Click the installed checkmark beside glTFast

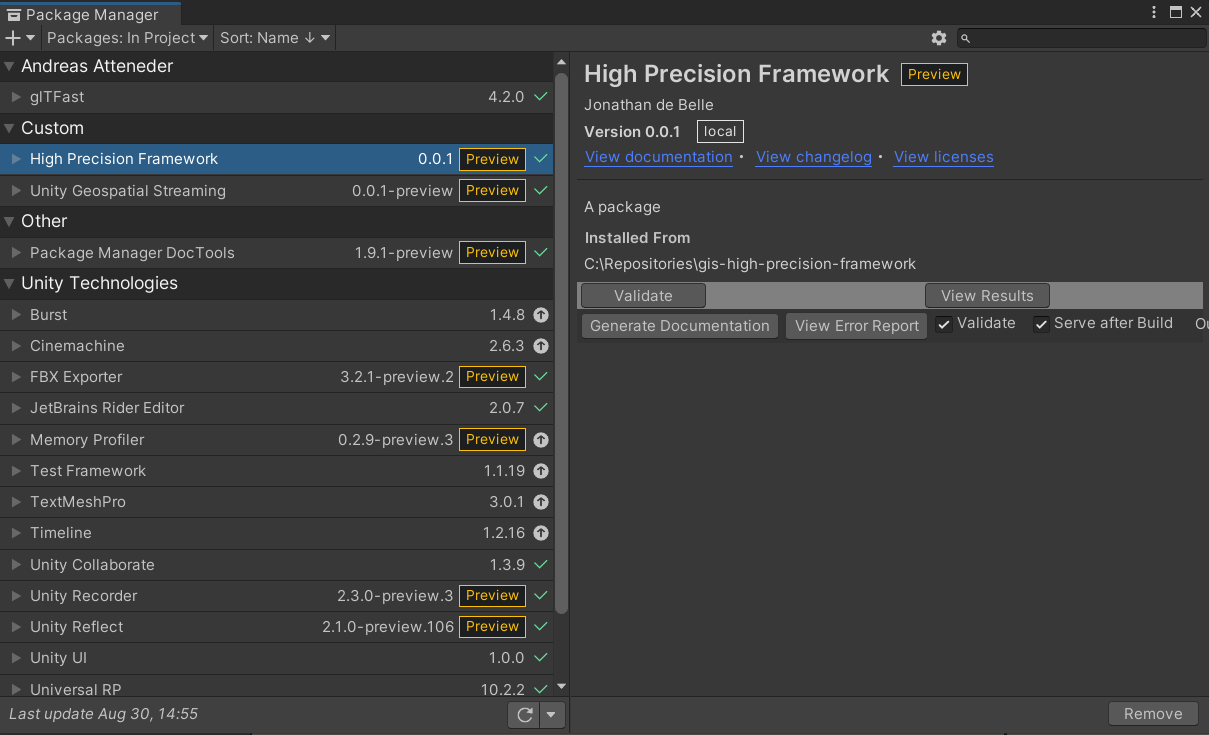click(541, 97)
